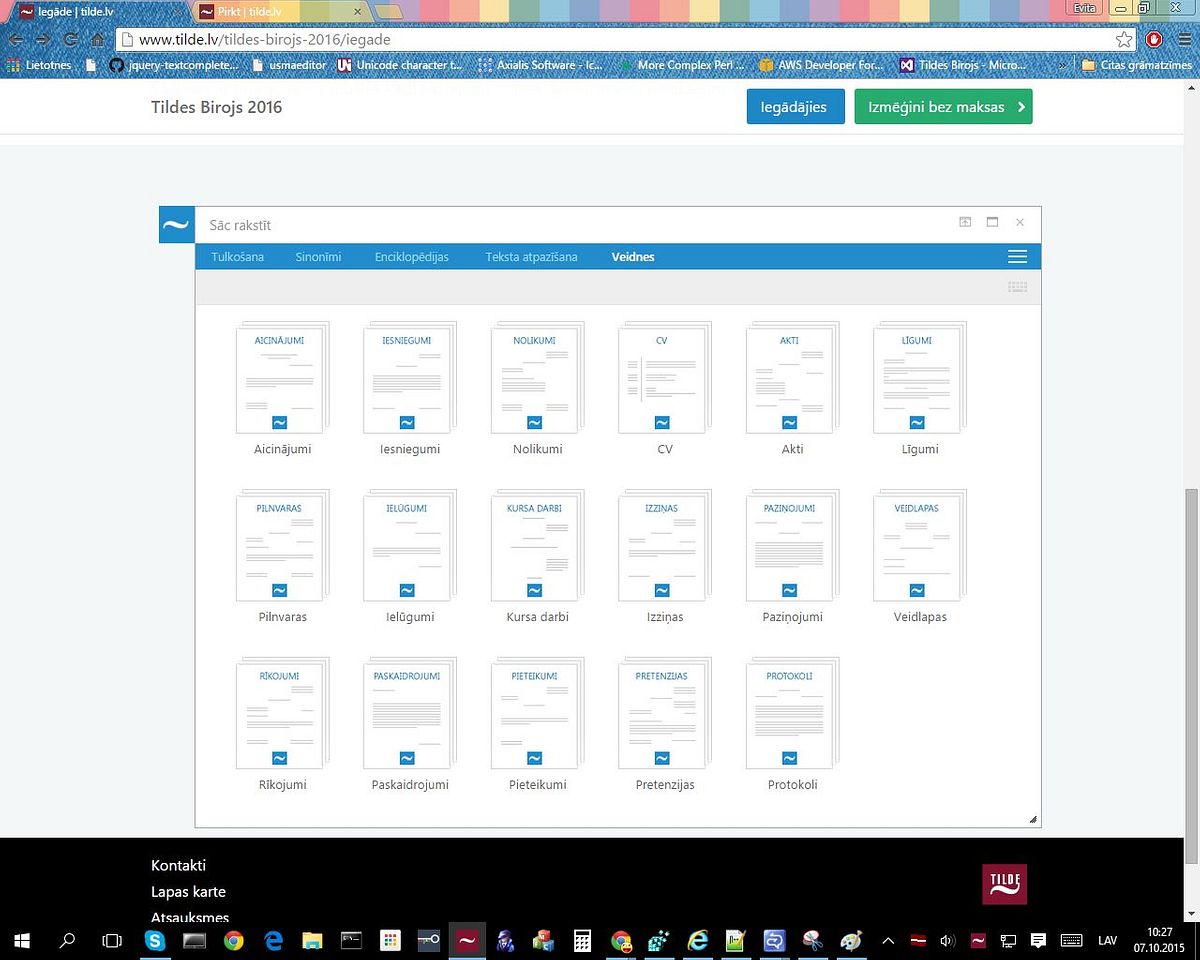Open the Tilde app on the taskbar

466,940
